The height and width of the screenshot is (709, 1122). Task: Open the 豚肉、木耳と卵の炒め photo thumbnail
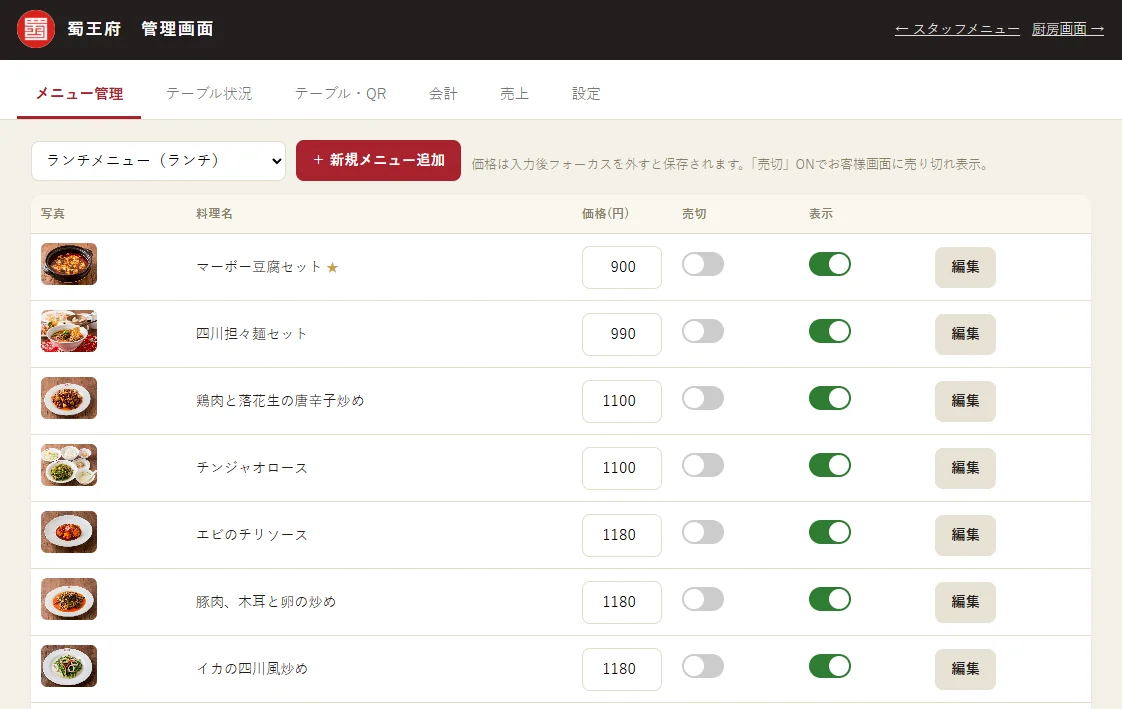click(x=69, y=599)
